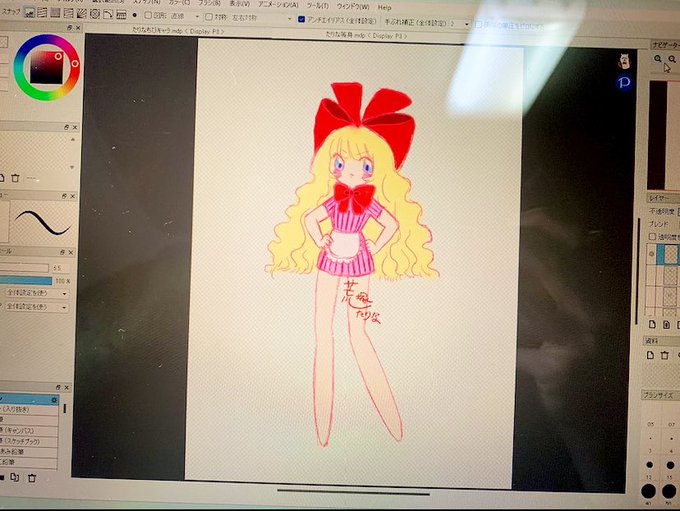Click the canvas horizontal scrollbar
The width and height of the screenshot is (680, 511).
point(353,492)
